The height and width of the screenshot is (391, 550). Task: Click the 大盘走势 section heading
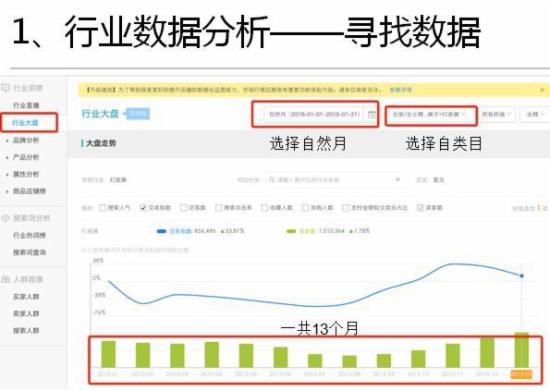click(101, 143)
